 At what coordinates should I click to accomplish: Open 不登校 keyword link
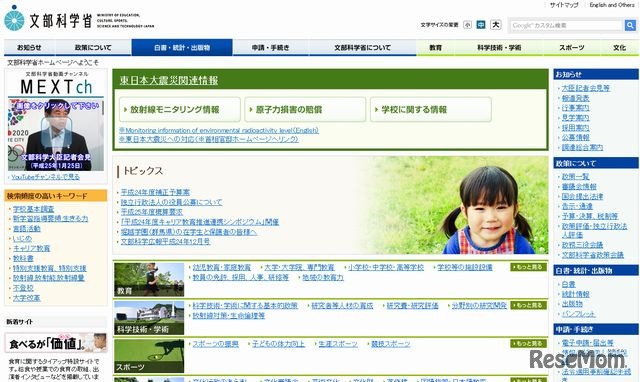(x=23, y=288)
